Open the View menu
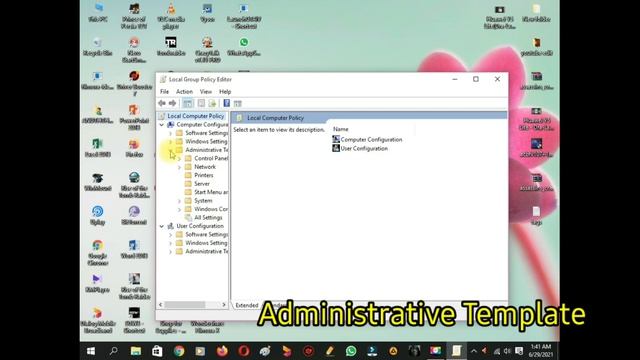 206,91
